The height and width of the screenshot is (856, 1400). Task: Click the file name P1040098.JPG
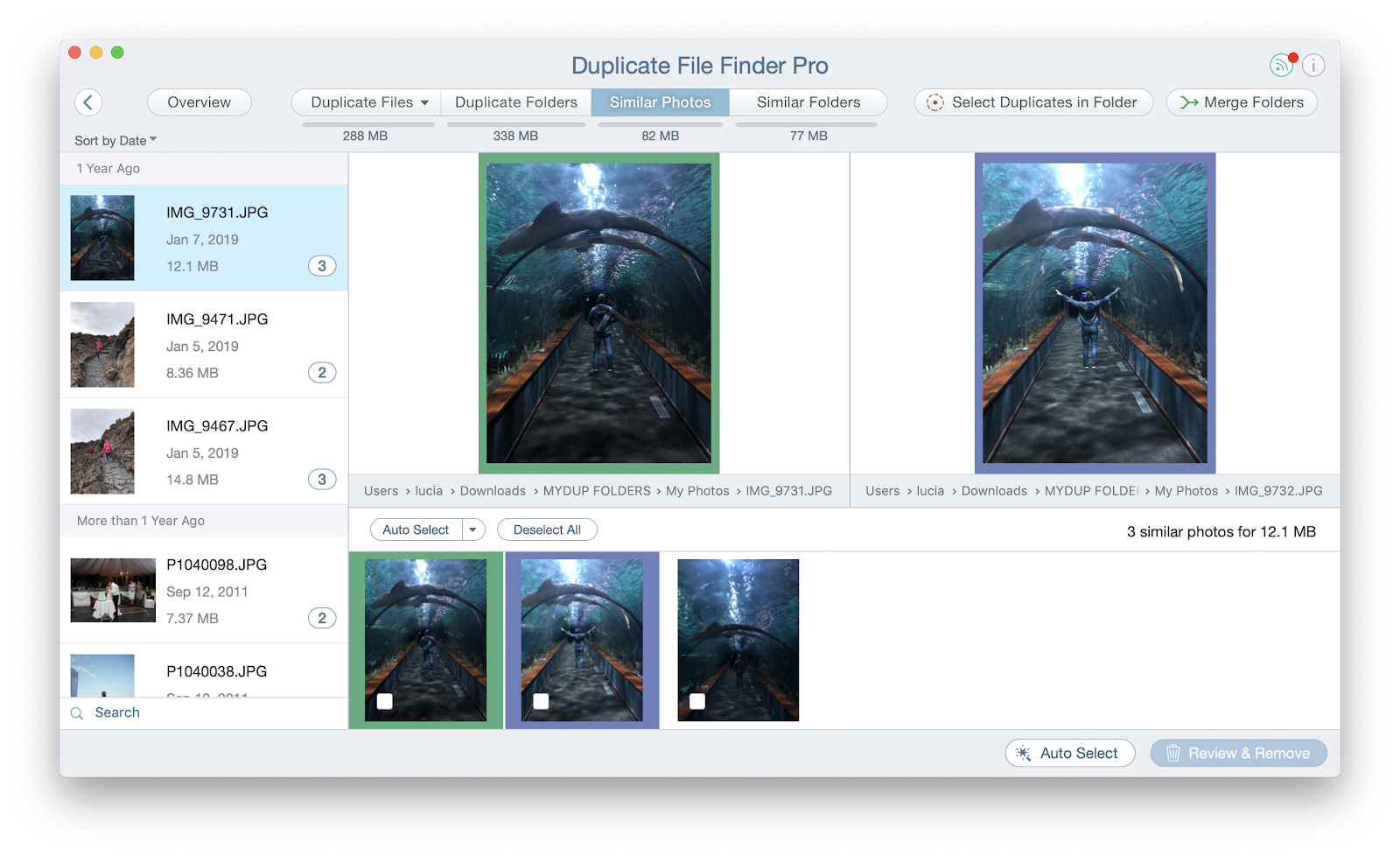[x=217, y=565]
